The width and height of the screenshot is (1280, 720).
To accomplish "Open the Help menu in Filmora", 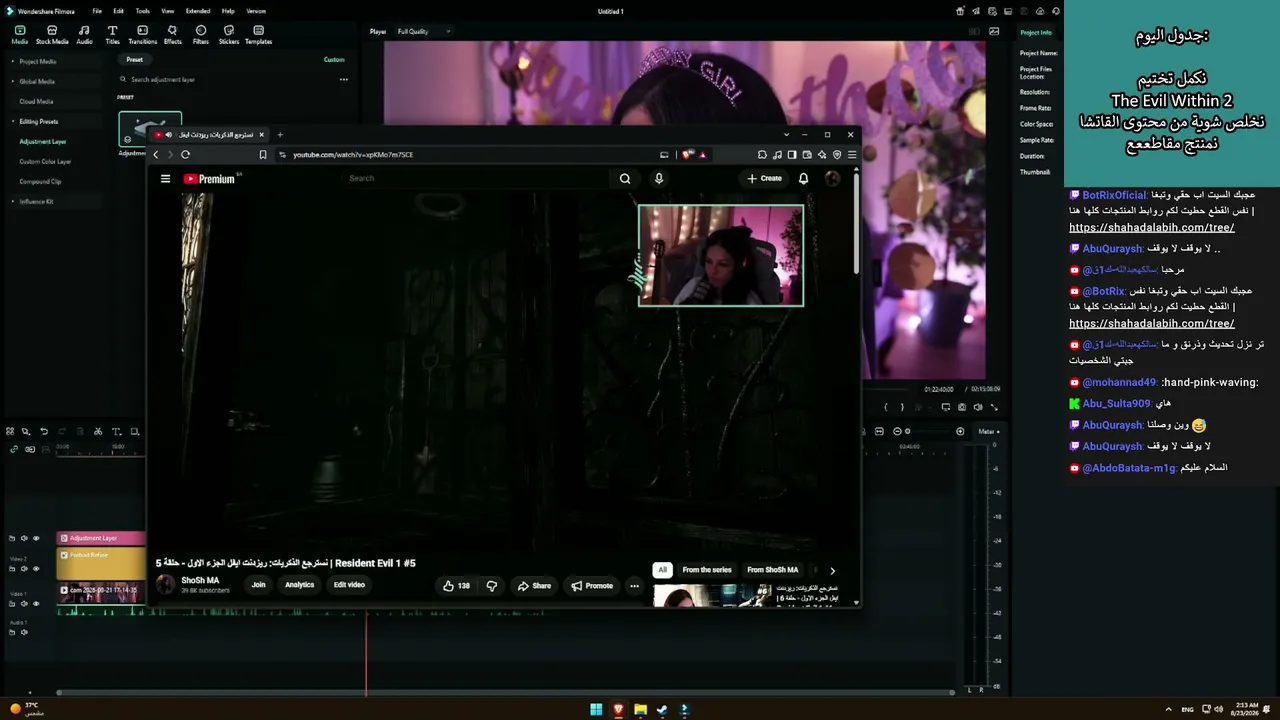I will (228, 11).
